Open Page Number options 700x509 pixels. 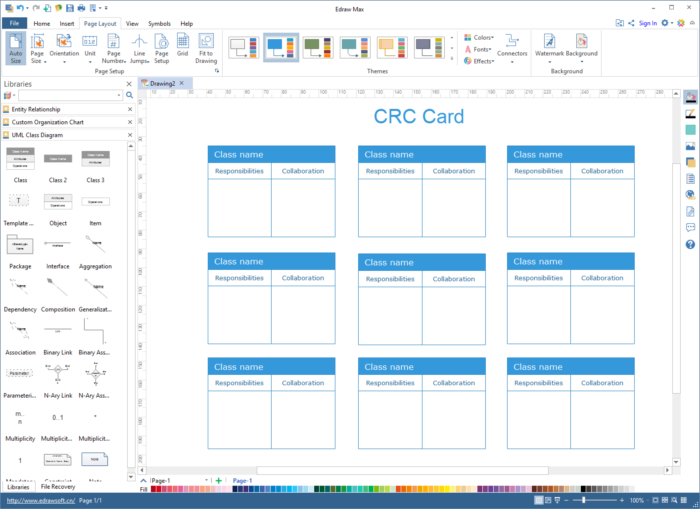pos(113,49)
